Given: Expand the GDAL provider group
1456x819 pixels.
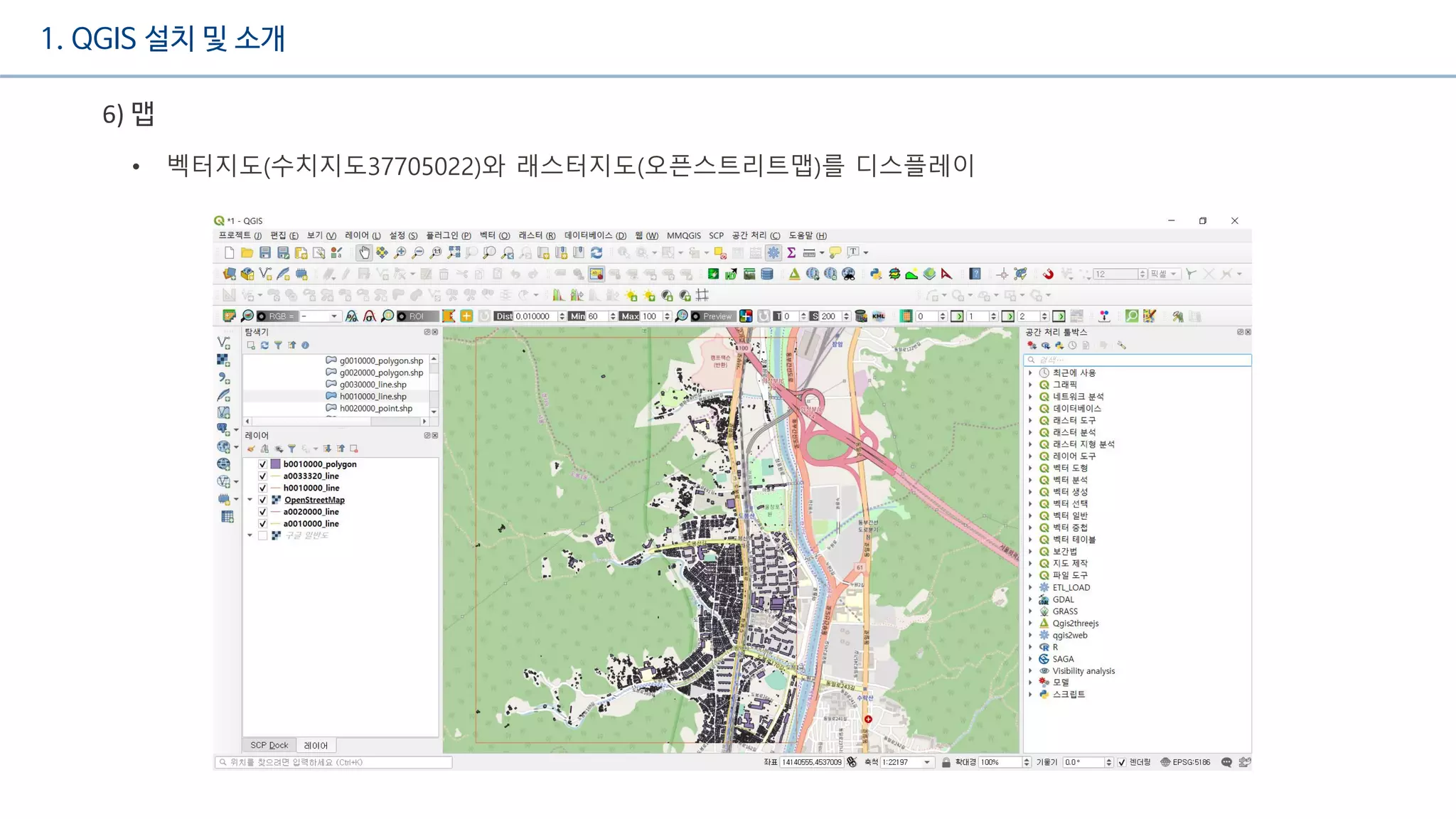Looking at the screenshot, I should (1030, 599).
